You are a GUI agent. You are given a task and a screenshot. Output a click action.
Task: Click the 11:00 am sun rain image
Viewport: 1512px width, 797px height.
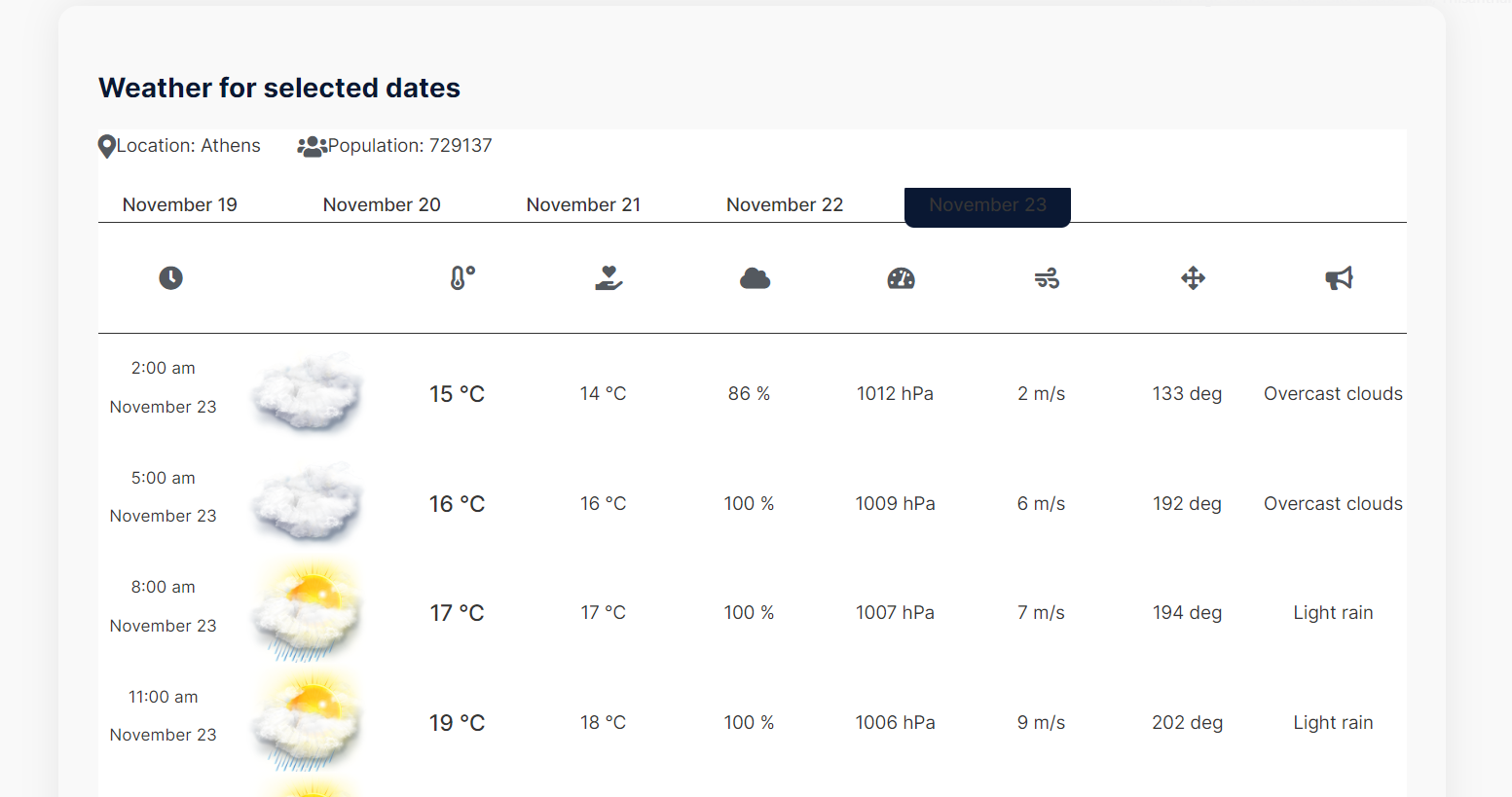point(308,722)
